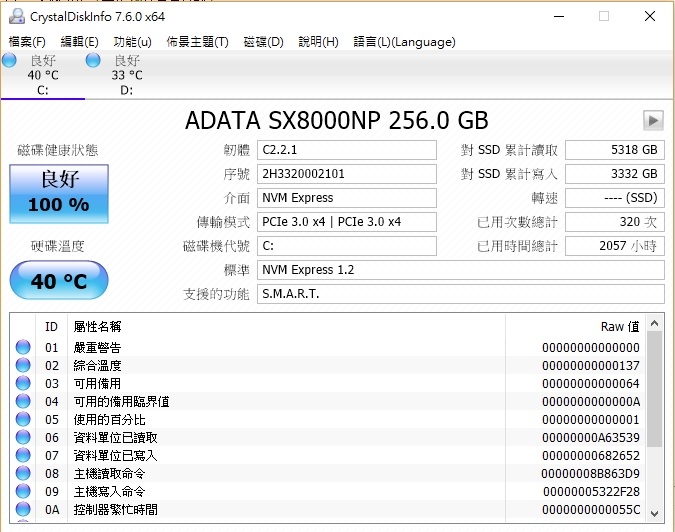
Task: Open the 檔案(F) menu
Action: (27, 42)
